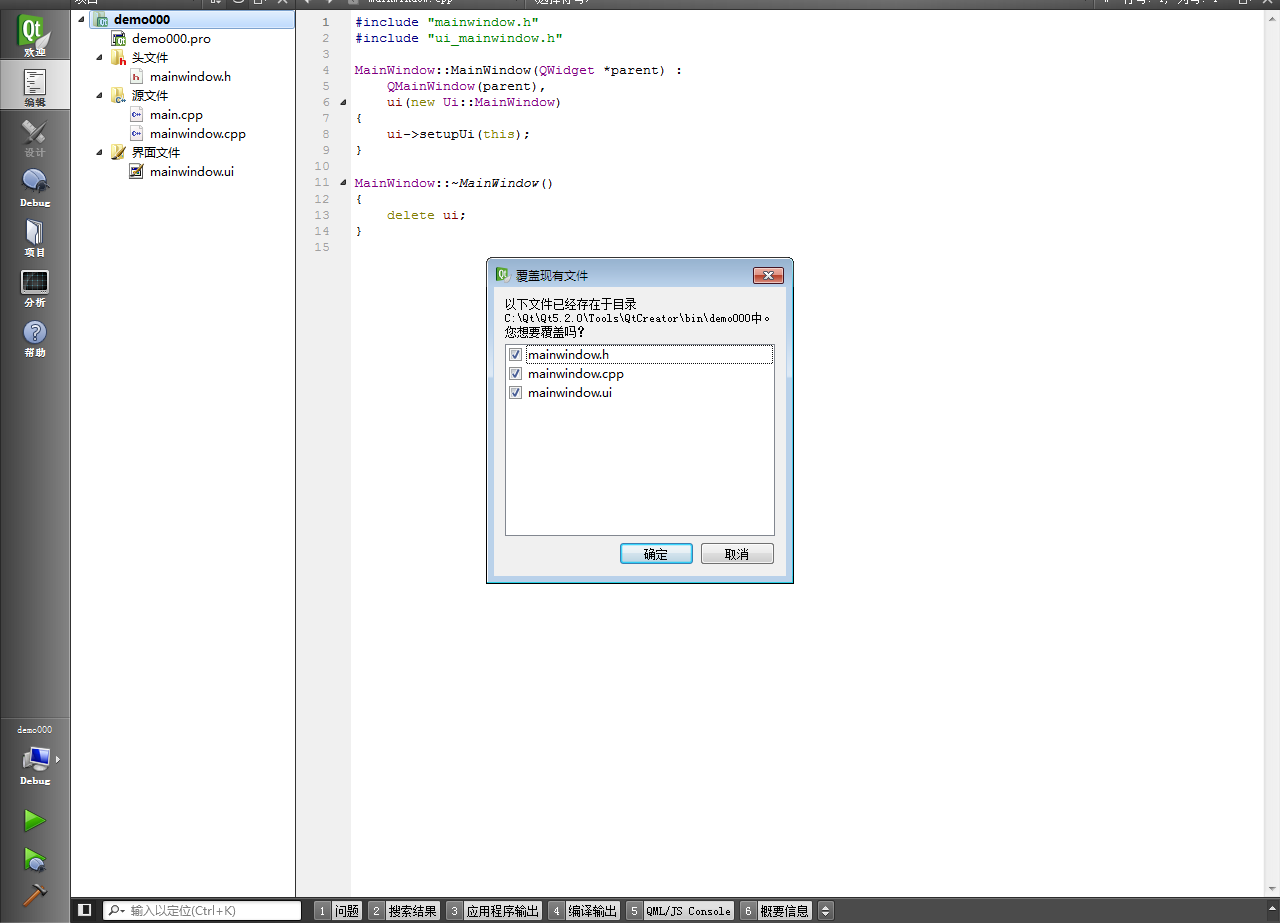
Task: Run the project with green play button
Action: click(35, 820)
